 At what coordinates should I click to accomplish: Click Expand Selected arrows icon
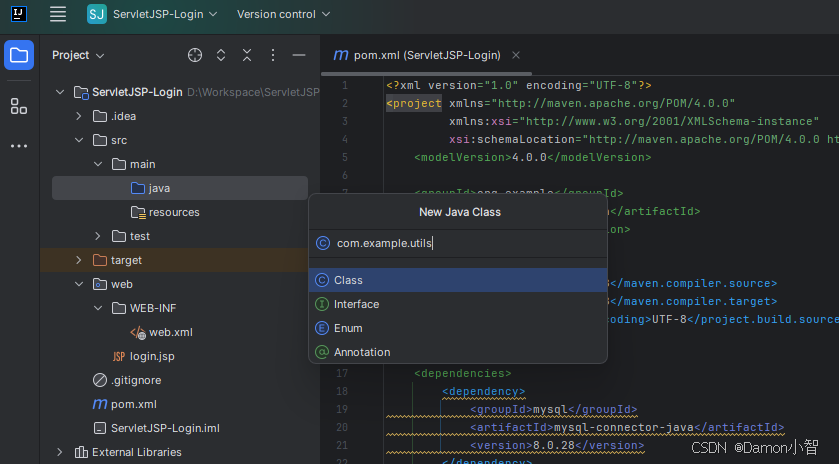pyautogui.click(x=221, y=55)
